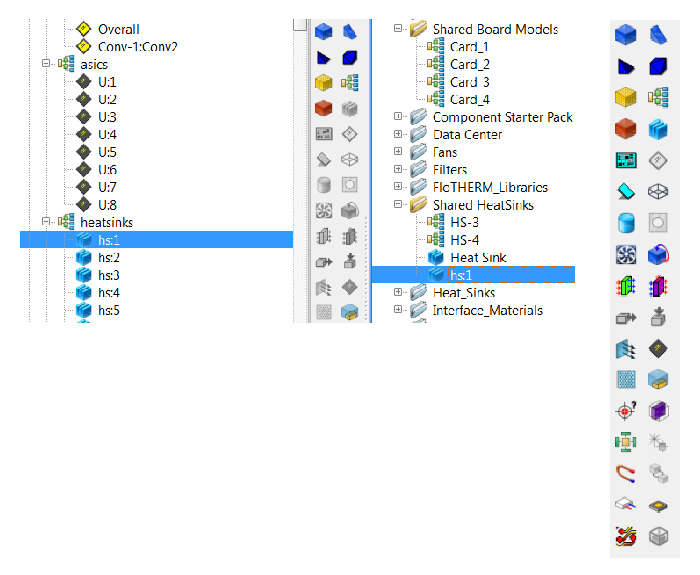Create a wireframe Enclosure from enlarged palette

coord(658,192)
